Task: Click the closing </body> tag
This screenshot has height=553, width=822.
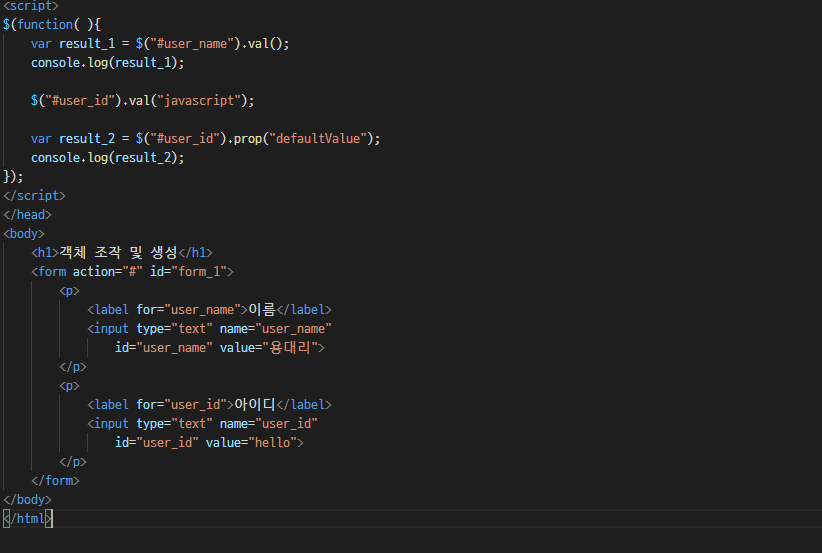Action: pyautogui.click(x=27, y=500)
